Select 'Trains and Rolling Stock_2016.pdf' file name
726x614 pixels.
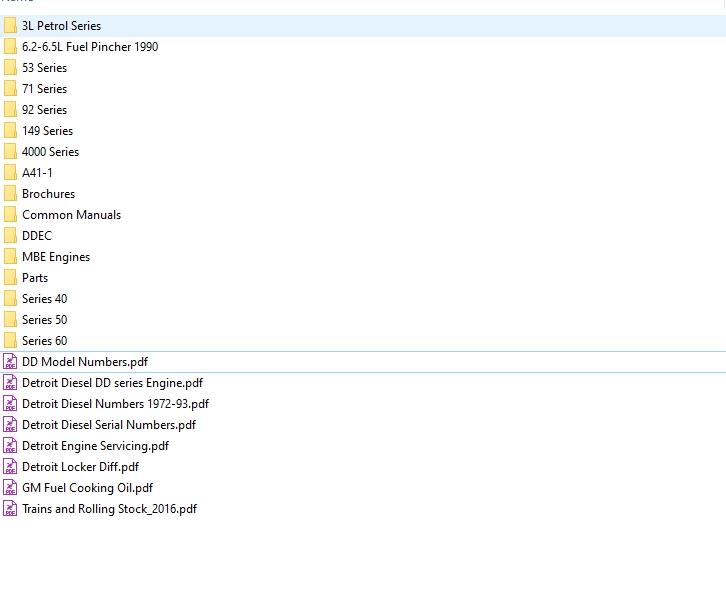click(x=110, y=508)
